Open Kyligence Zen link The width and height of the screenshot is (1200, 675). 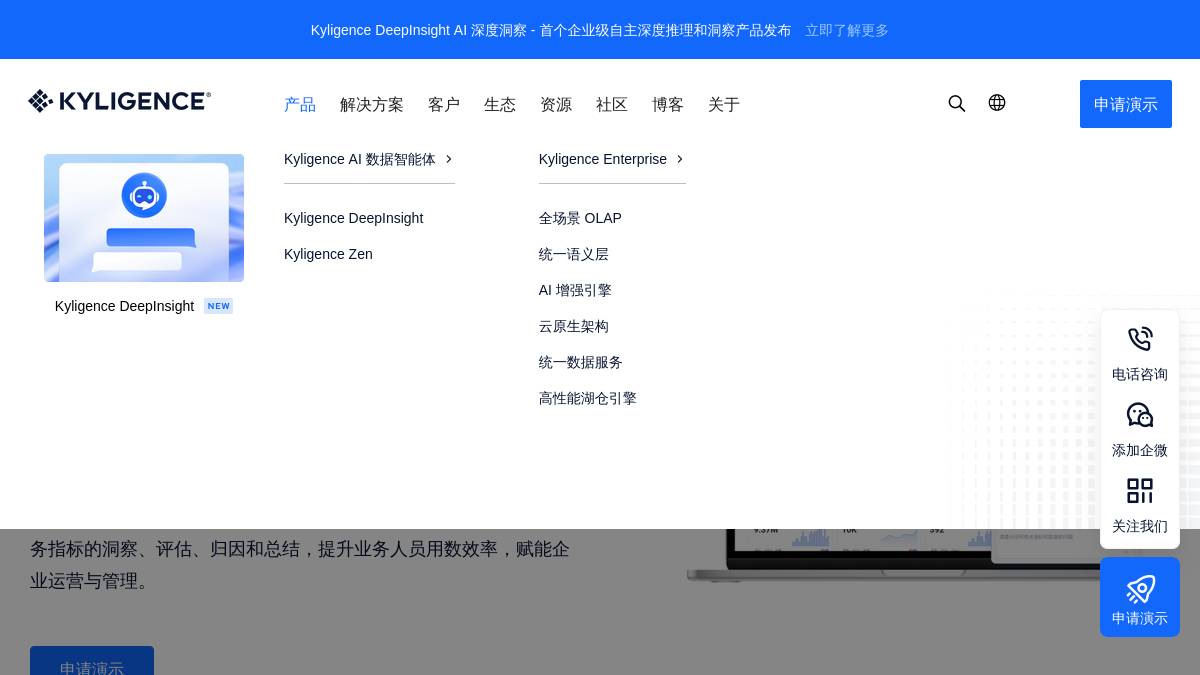point(328,254)
